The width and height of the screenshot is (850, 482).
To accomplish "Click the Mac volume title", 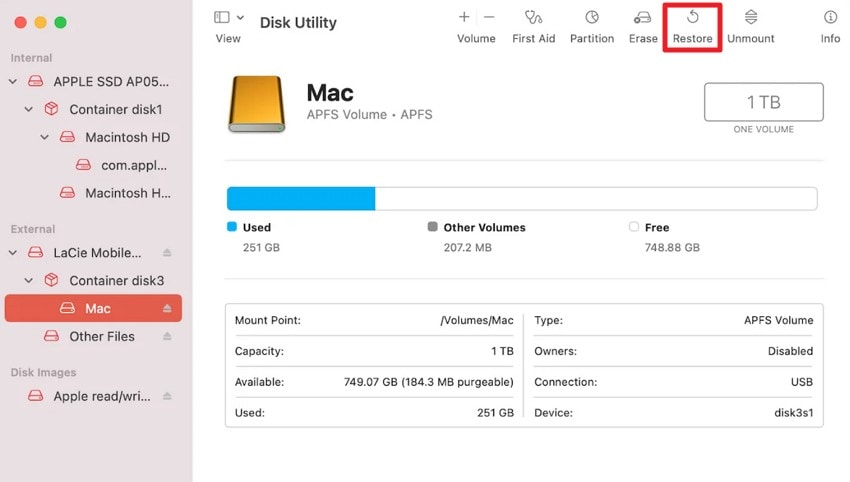I will tap(330, 93).
